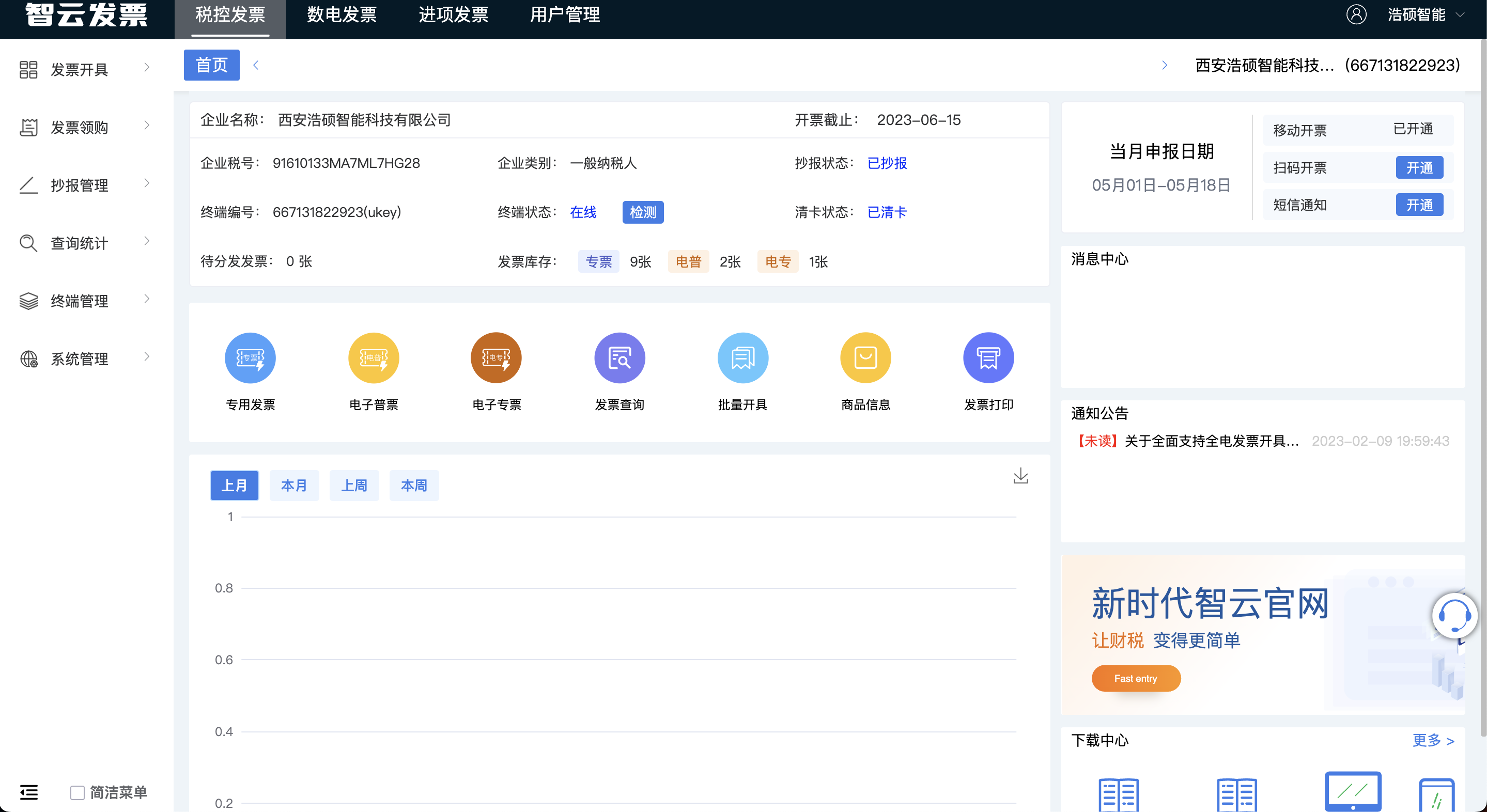Select the 本月 chart tab
The image size is (1487, 812).
pos(295,486)
